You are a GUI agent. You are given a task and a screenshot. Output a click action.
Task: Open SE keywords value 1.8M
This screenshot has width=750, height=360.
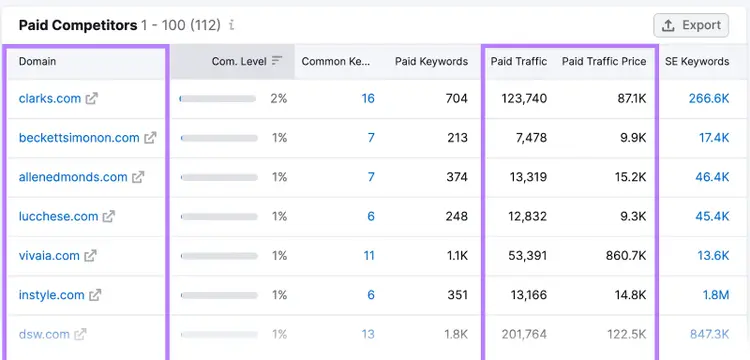click(x=716, y=295)
